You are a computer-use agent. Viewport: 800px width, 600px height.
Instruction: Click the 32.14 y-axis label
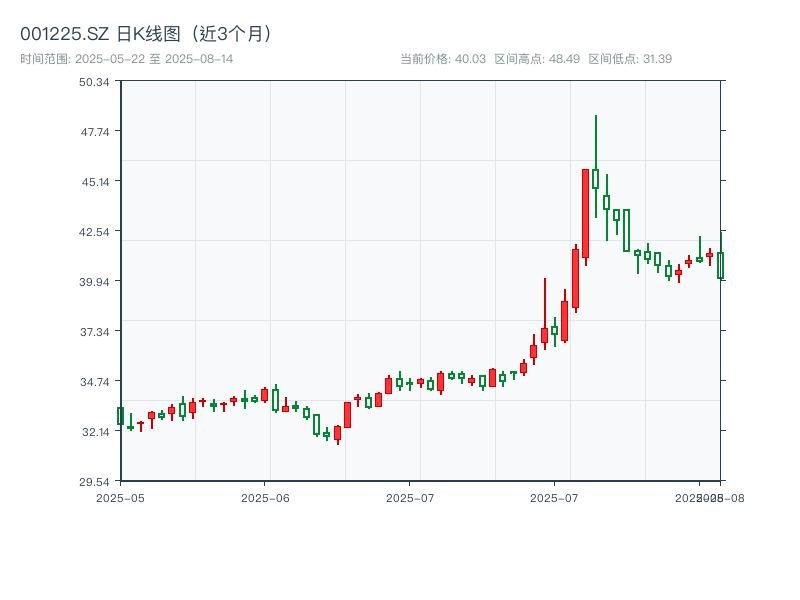click(94, 431)
